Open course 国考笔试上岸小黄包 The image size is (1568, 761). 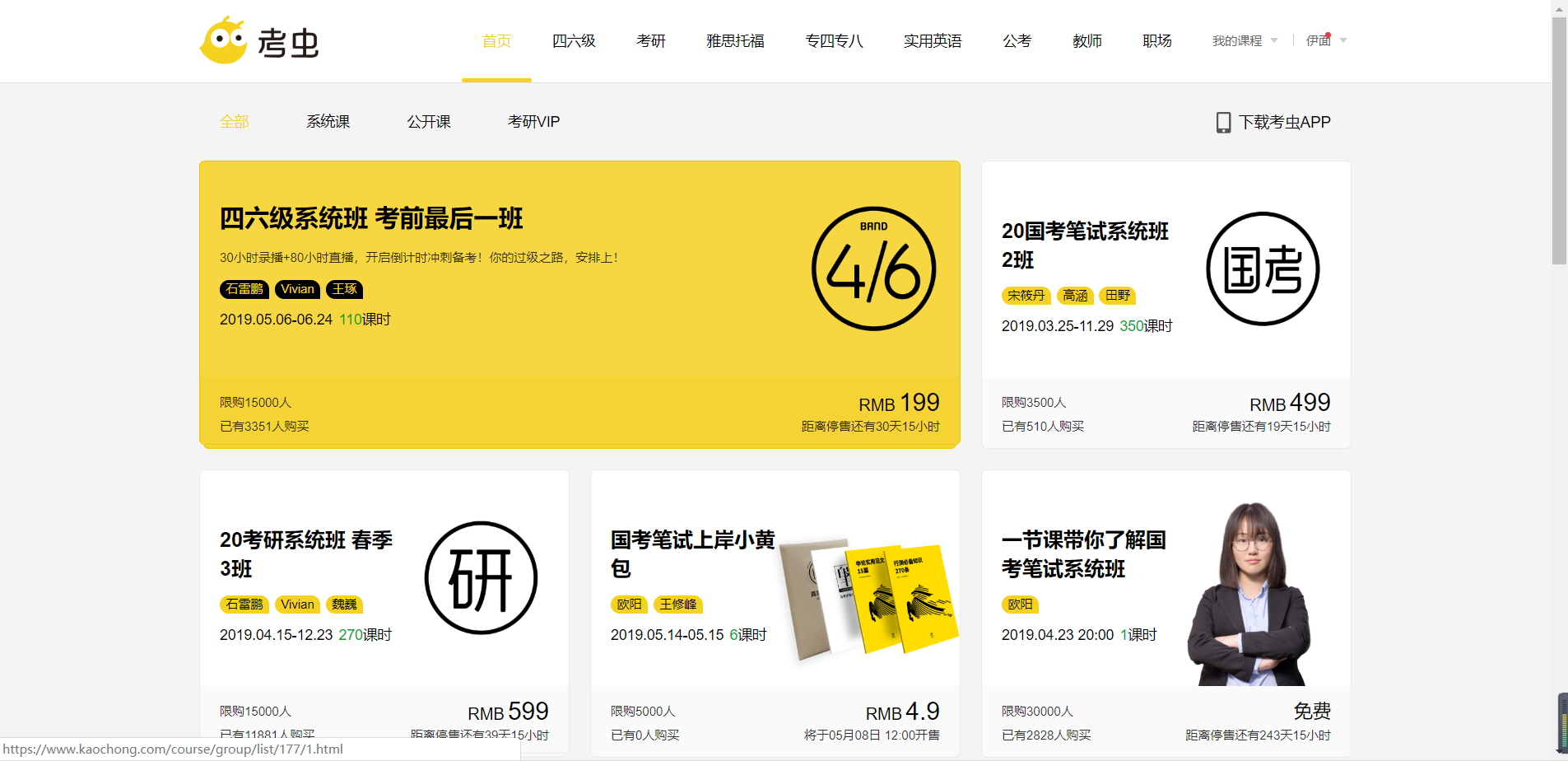pyautogui.click(x=693, y=554)
